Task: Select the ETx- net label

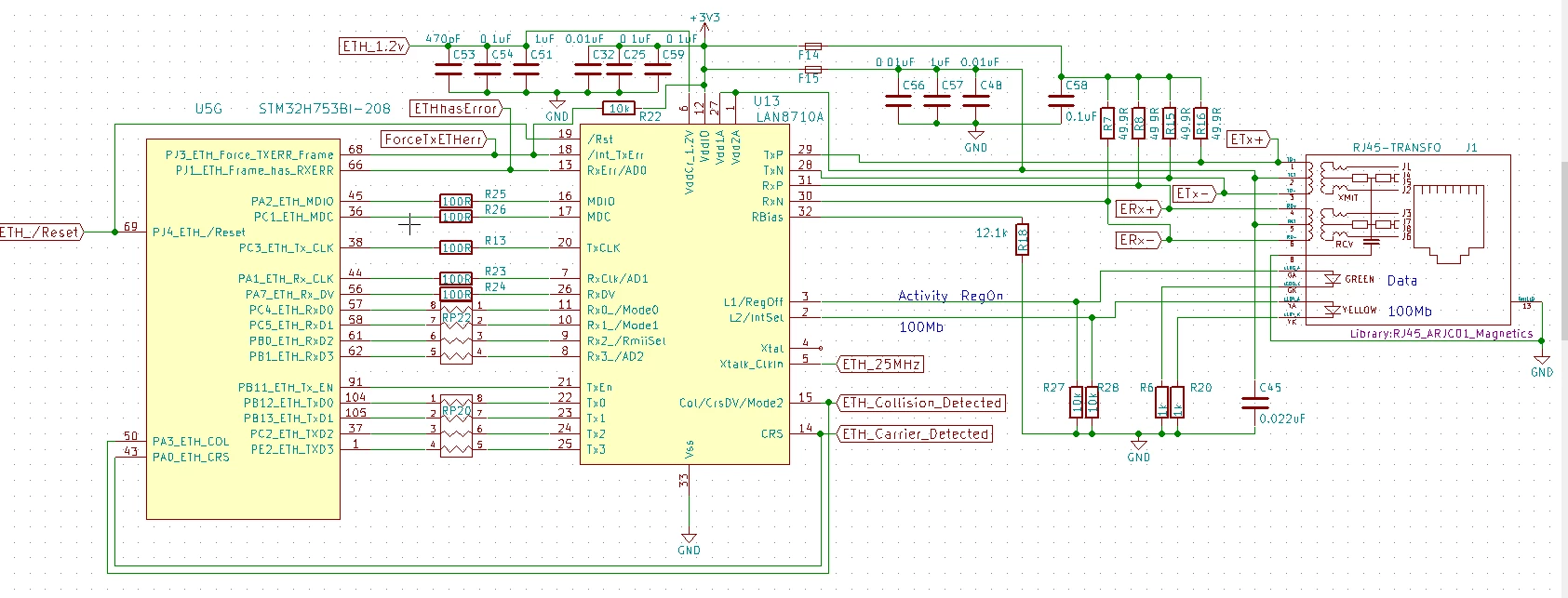Action: coord(1195,193)
